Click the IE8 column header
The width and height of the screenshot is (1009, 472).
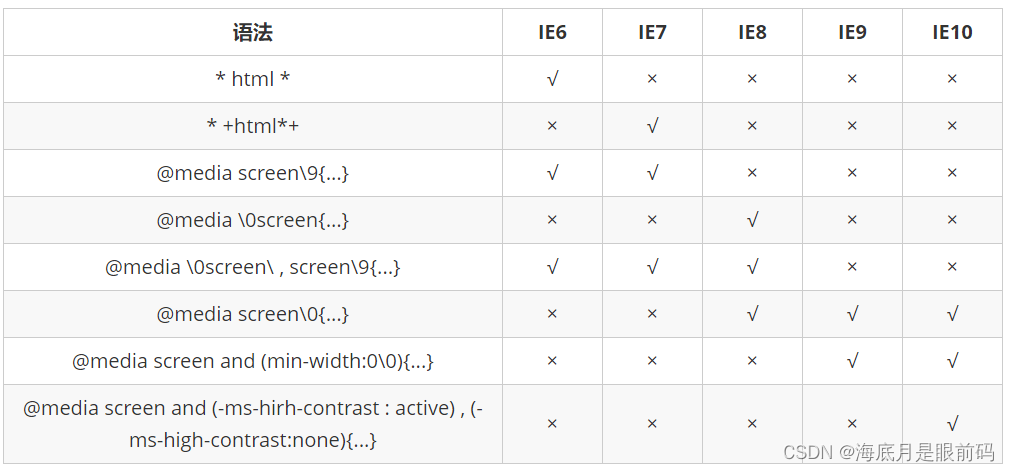[752, 32]
